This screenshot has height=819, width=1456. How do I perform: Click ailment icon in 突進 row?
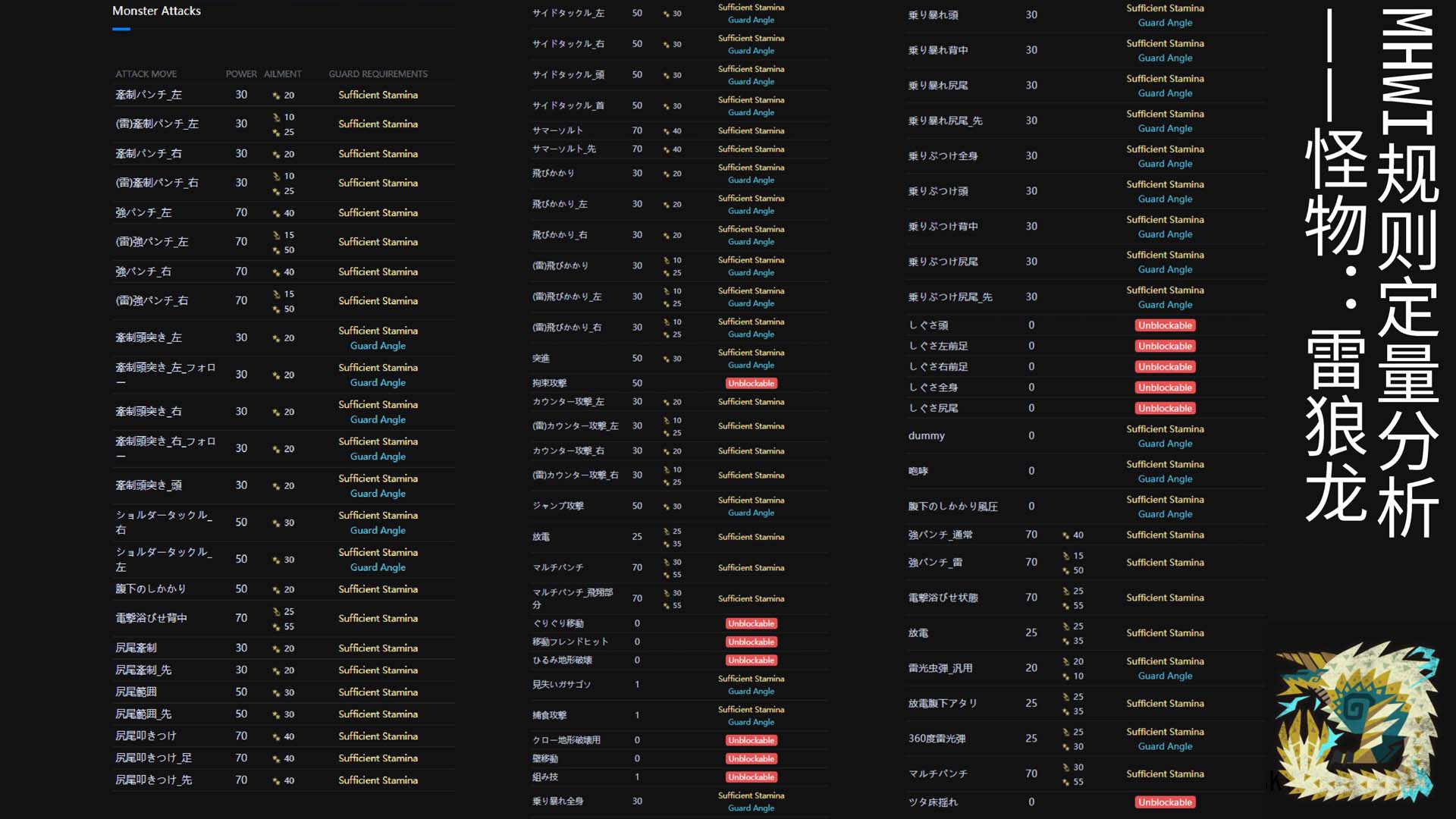tap(666, 359)
